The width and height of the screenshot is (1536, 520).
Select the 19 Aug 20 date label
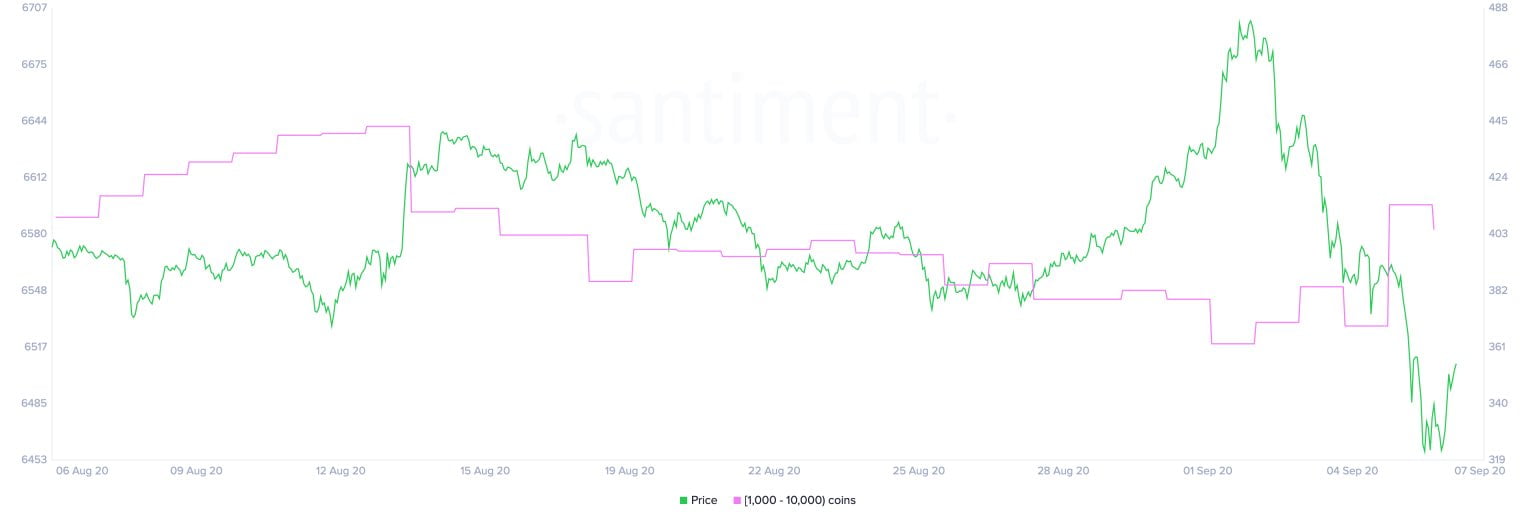pyautogui.click(x=629, y=470)
